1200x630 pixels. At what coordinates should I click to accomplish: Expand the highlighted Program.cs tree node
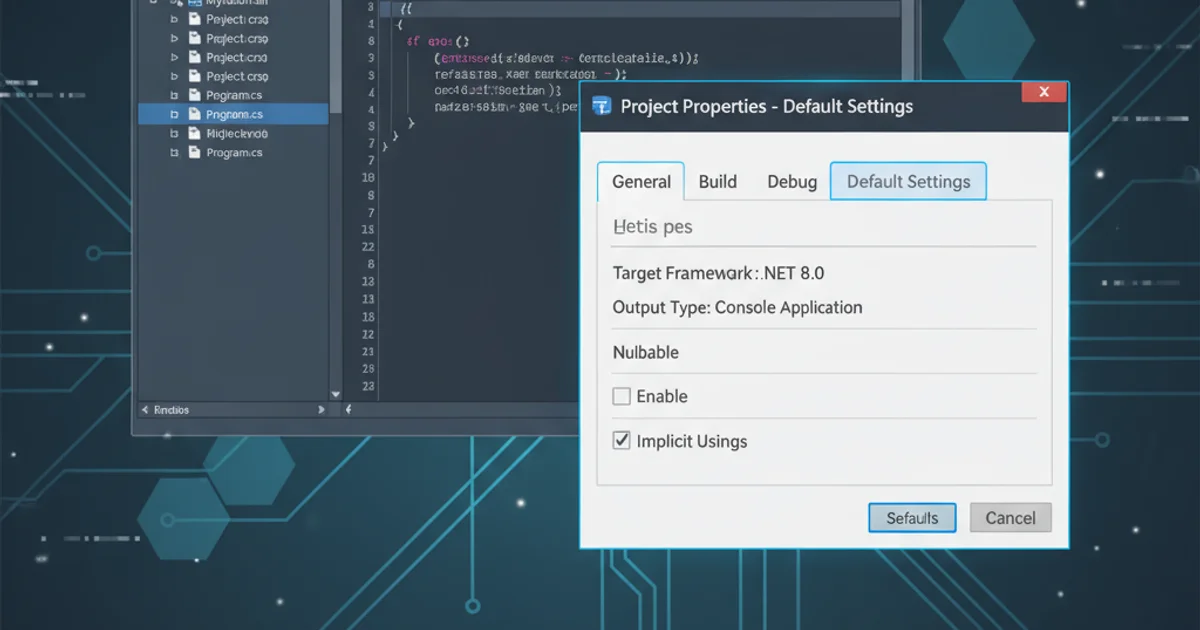[174, 114]
